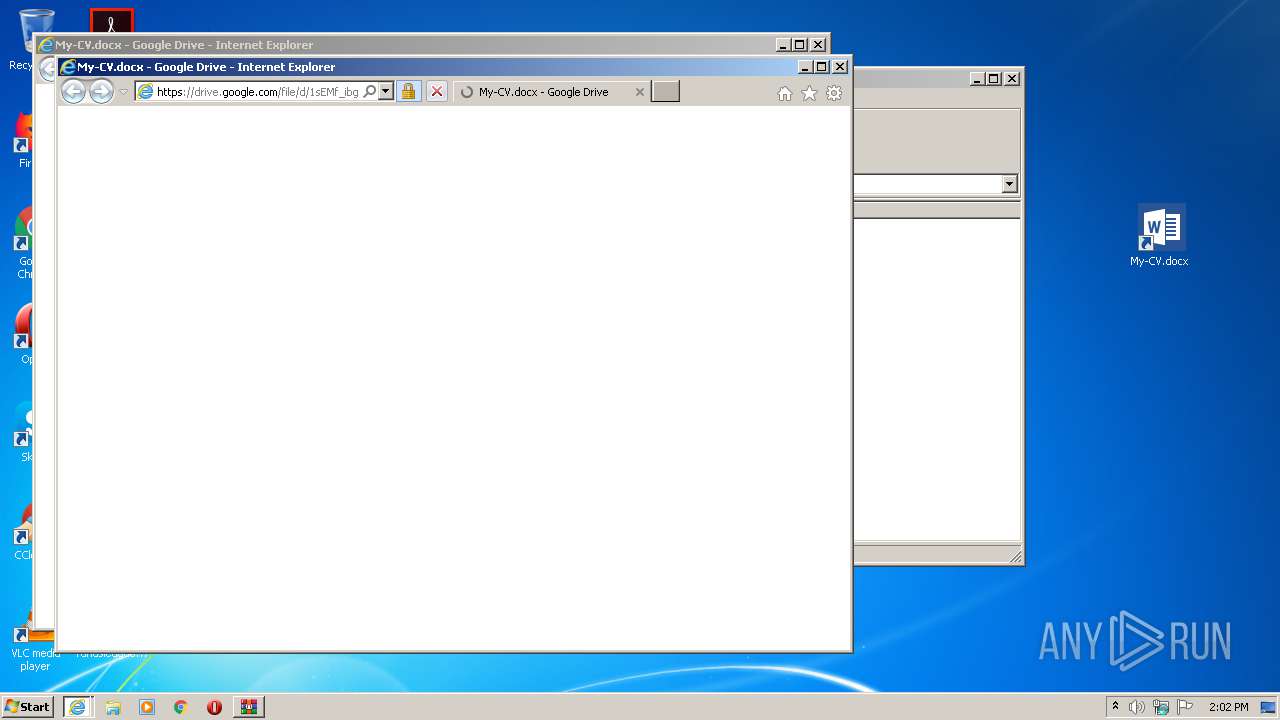
Task: Open the Adobe Reader desktop icon
Action: click(x=111, y=21)
